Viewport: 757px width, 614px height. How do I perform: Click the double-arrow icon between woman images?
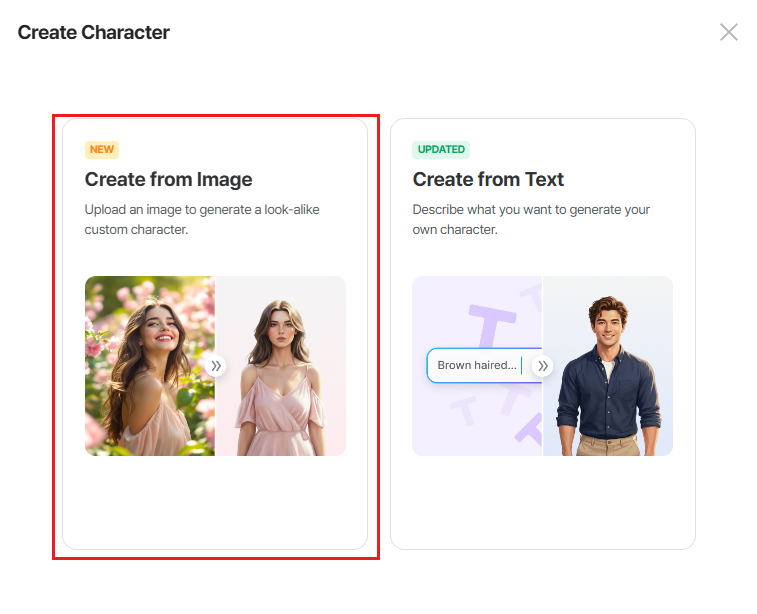216,366
